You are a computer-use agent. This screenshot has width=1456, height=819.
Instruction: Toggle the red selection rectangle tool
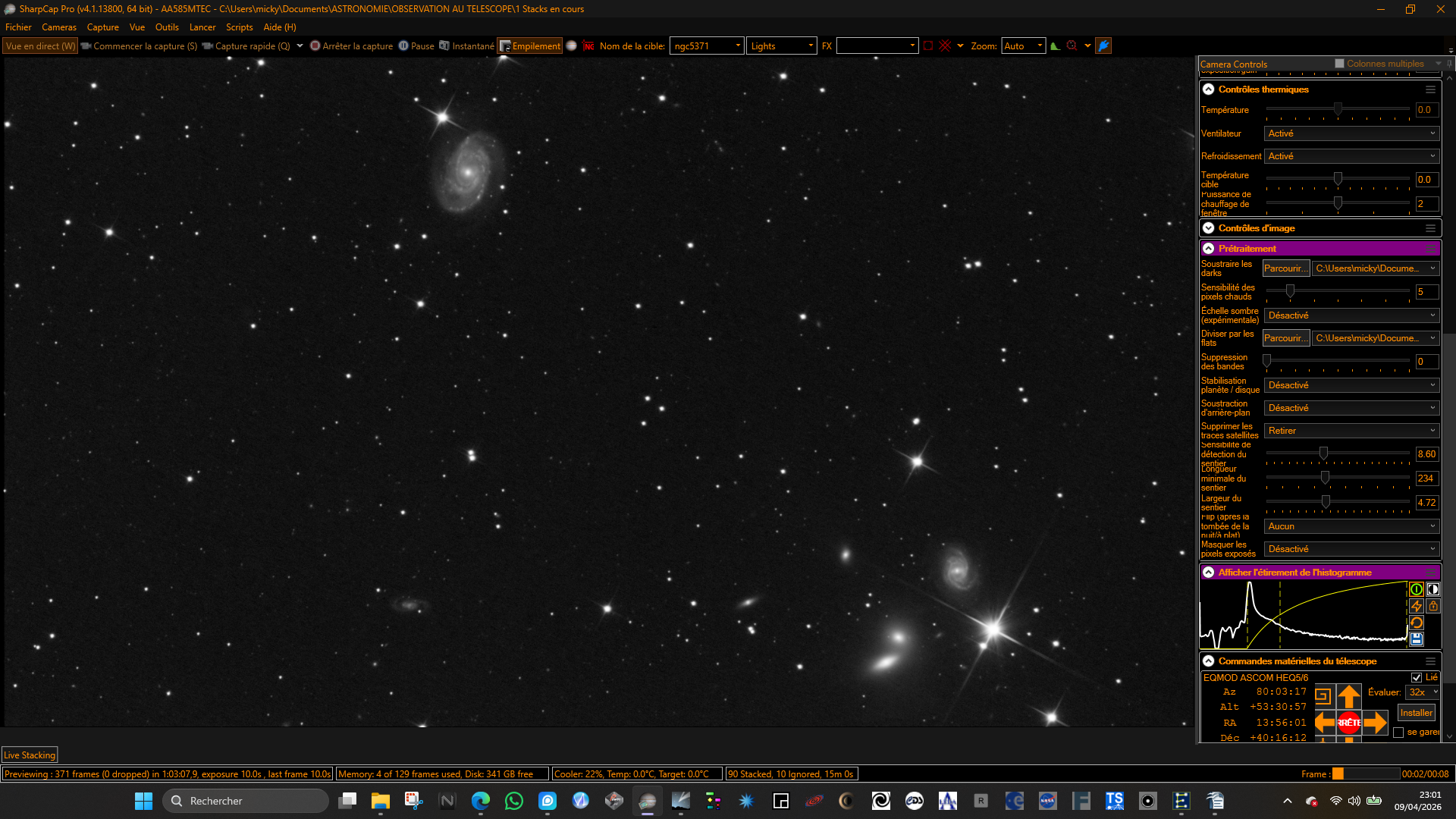(927, 46)
